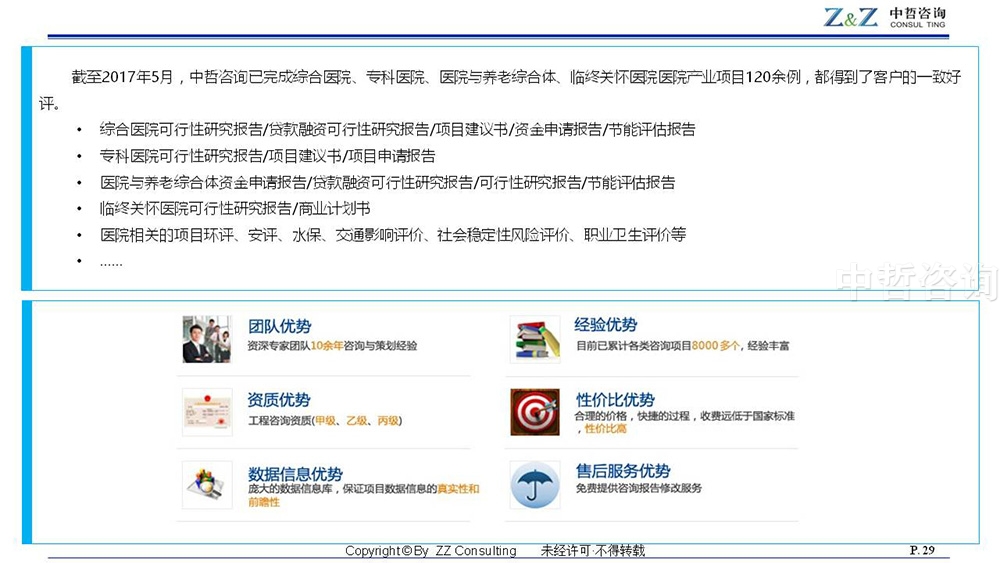Click the Copyright ZZ Consulting footer text
Image resolution: width=1000 pixels, height=563 pixels.
click(x=431, y=551)
